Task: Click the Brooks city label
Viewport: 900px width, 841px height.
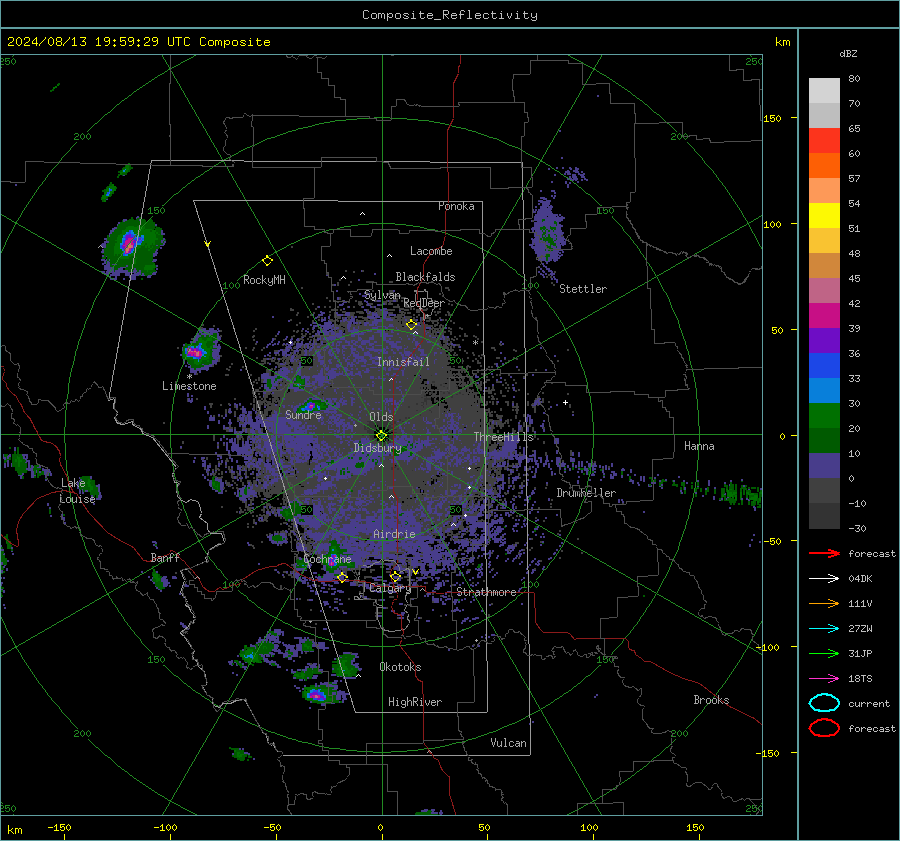Action: click(x=711, y=700)
